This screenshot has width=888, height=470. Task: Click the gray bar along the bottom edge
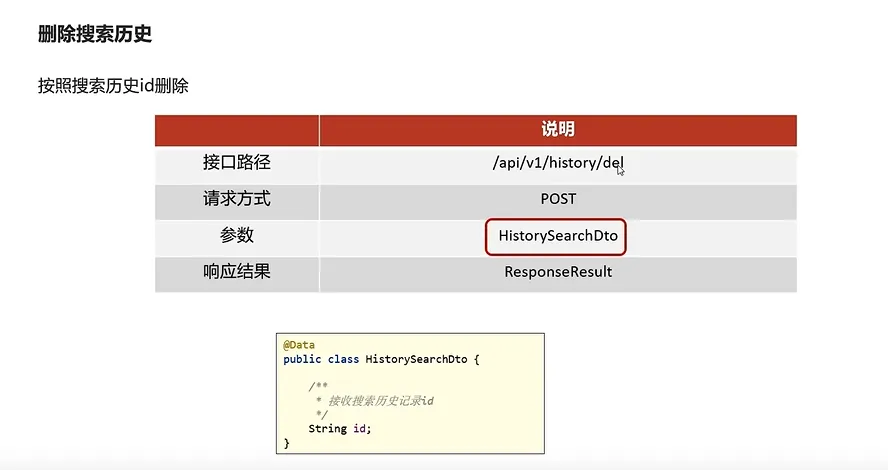(444, 465)
